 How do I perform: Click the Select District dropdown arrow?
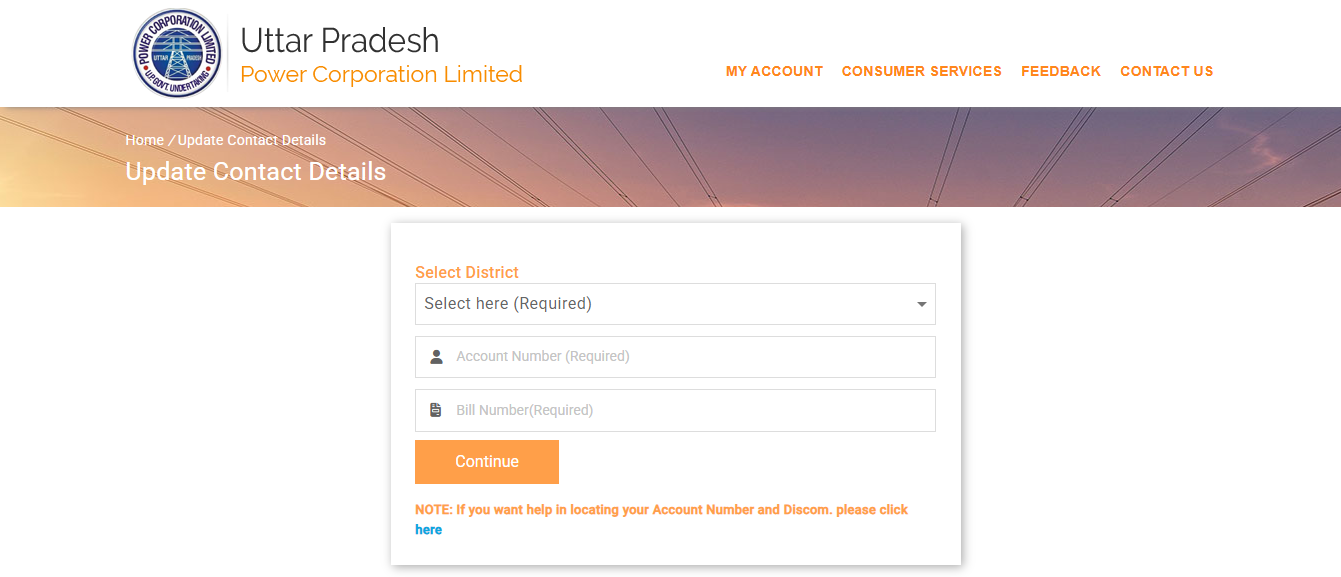pyautogui.click(x=921, y=304)
